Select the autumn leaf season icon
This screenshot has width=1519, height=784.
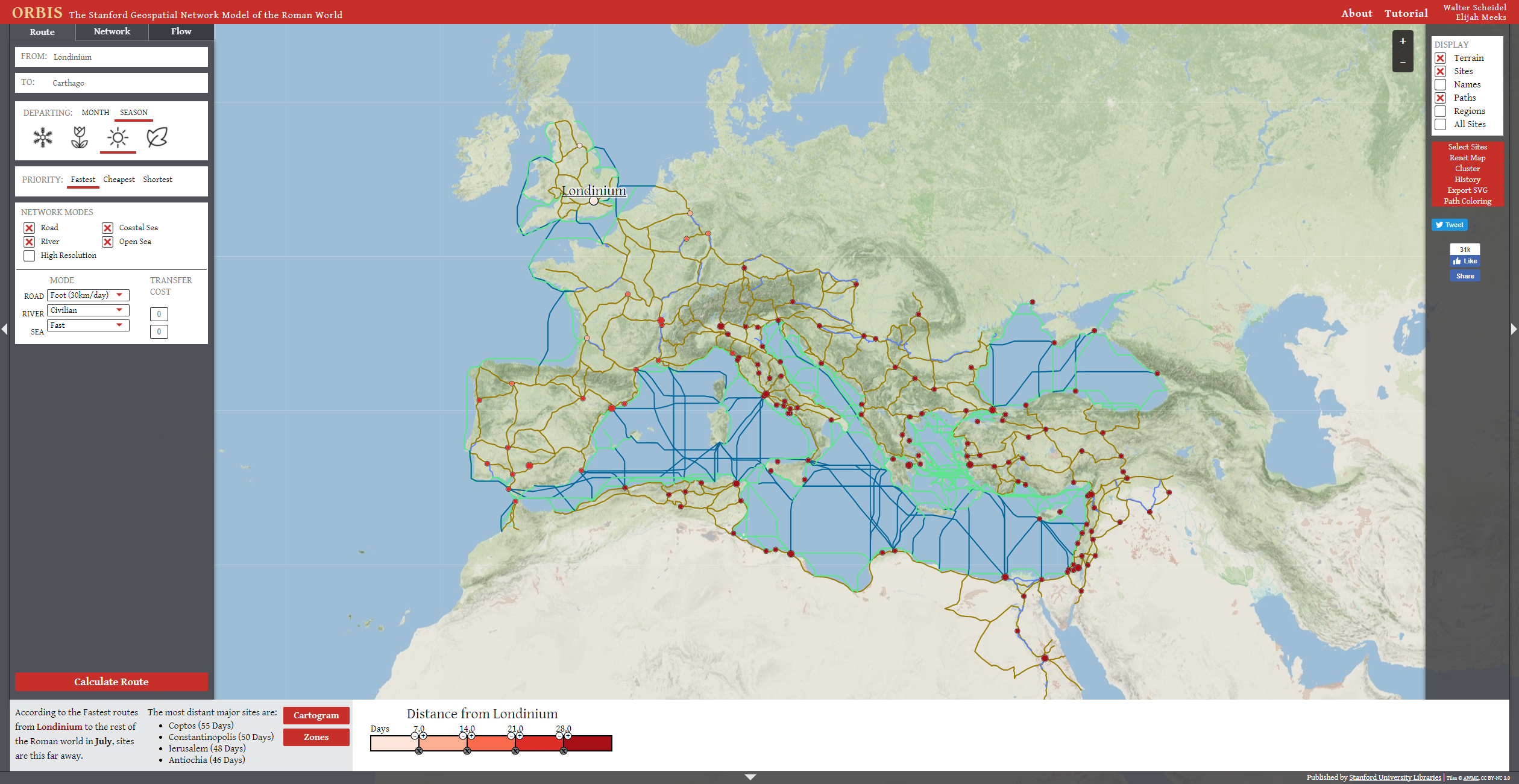point(157,137)
